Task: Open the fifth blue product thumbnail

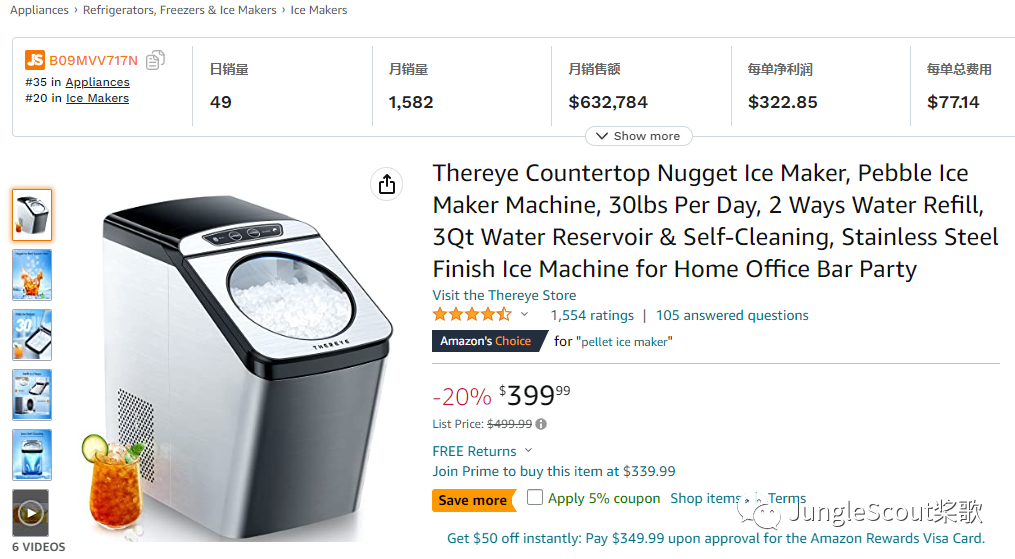Action: pyautogui.click(x=32, y=455)
